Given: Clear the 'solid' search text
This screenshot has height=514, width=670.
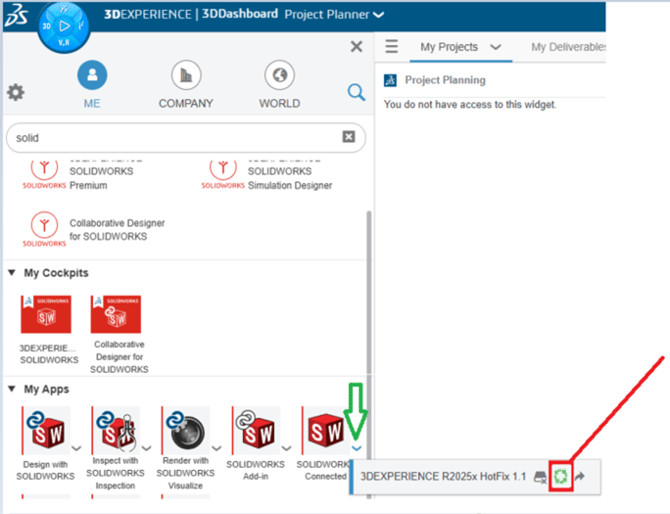Looking at the screenshot, I should tap(349, 137).
